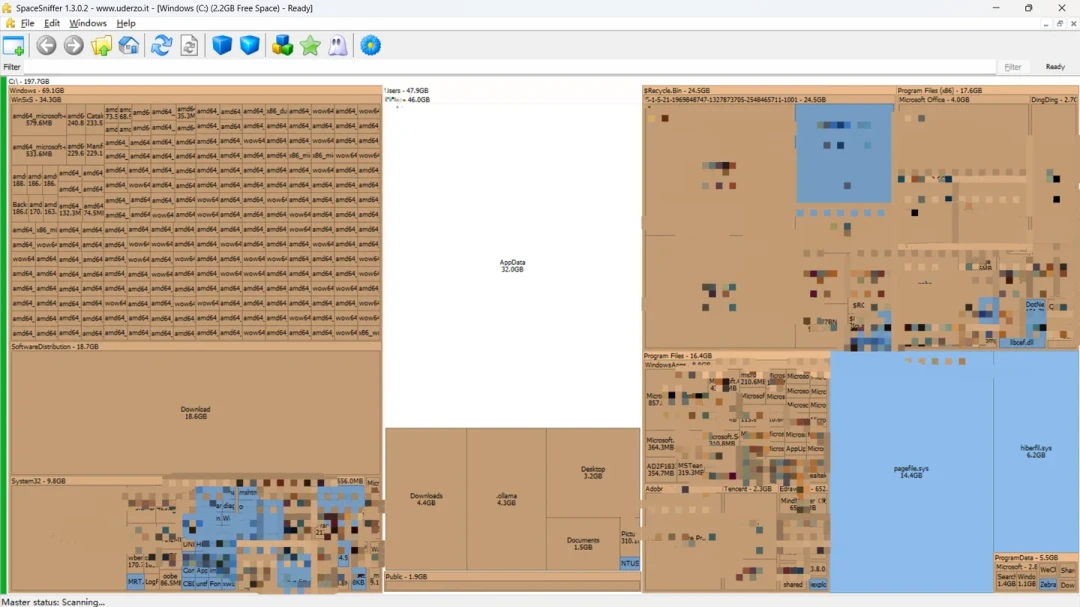Image resolution: width=1080 pixels, height=607 pixels.
Task: Open a new view window
Action: pyautogui.click(x=14, y=46)
